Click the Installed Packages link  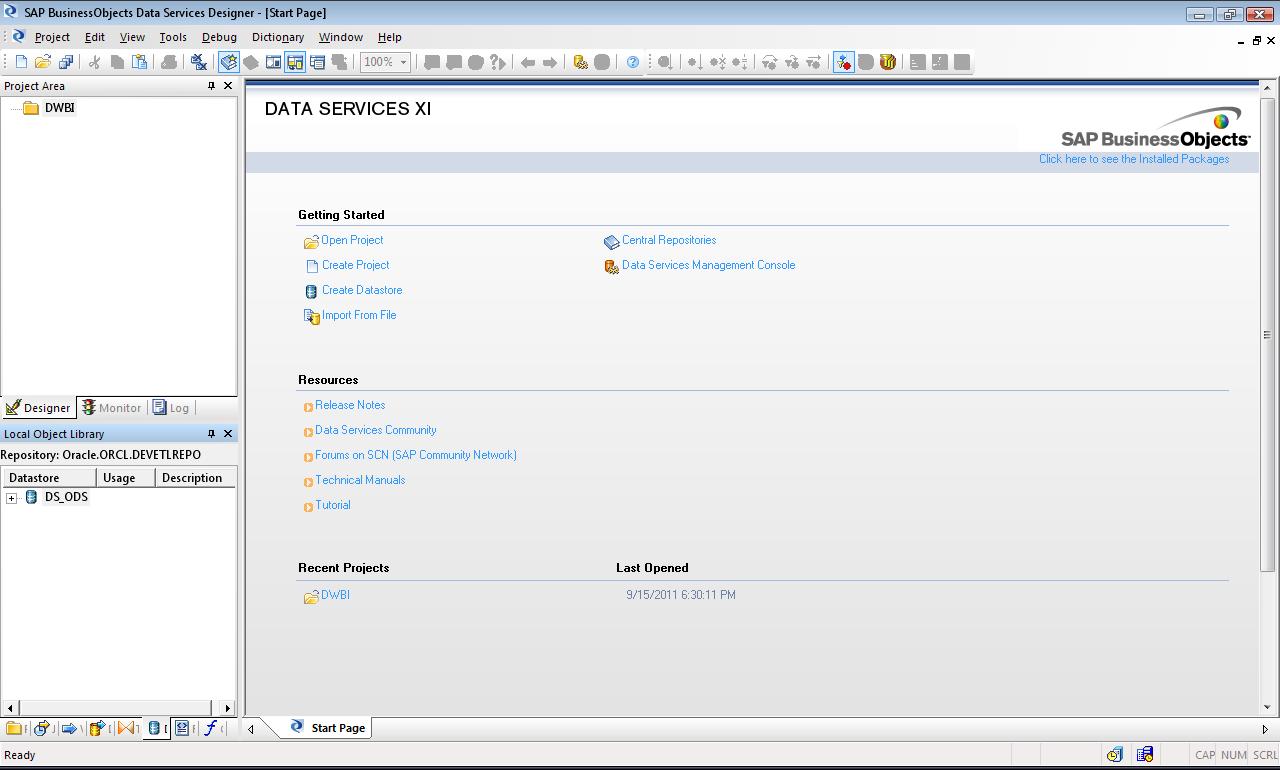[x=1134, y=159]
